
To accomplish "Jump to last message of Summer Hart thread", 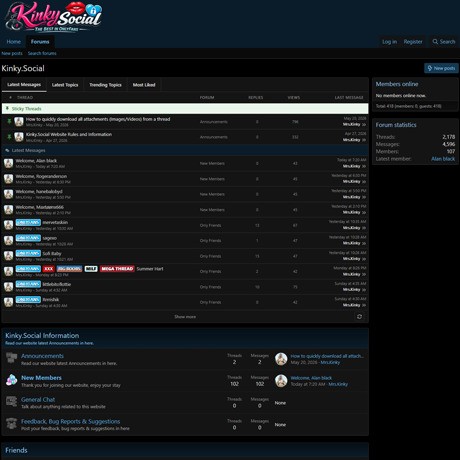I will click(x=364, y=274).
